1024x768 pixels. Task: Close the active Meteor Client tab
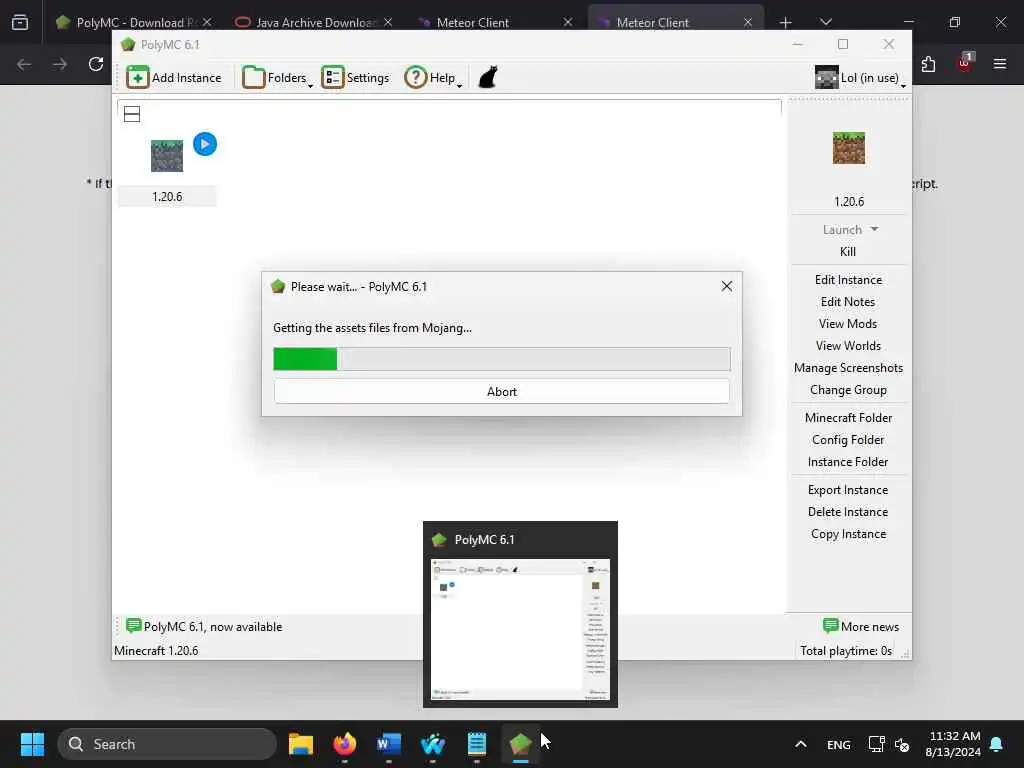(748, 22)
